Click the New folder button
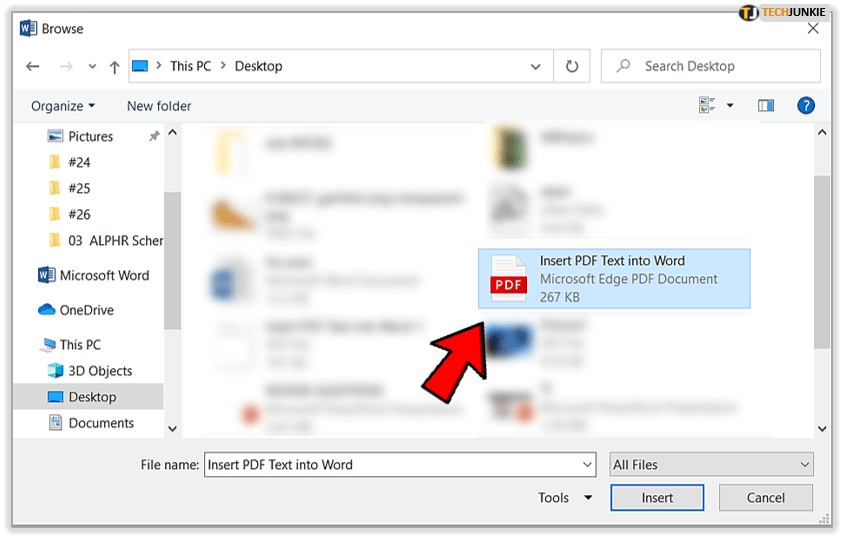Image resolution: width=844 pixels, height=539 pixels. 159,106
